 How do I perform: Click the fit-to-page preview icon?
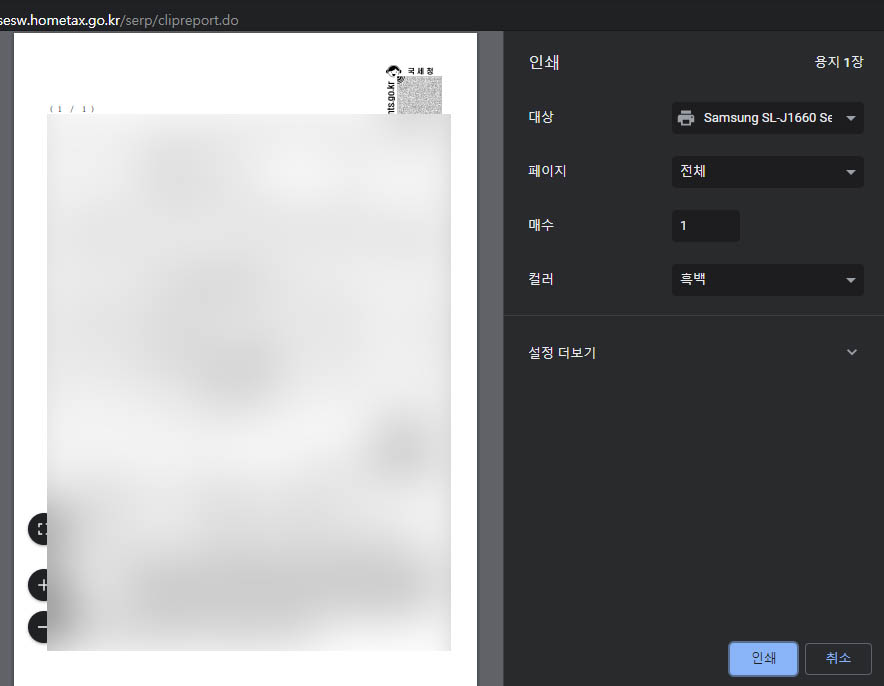pyautogui.click(x=38, y=529)
